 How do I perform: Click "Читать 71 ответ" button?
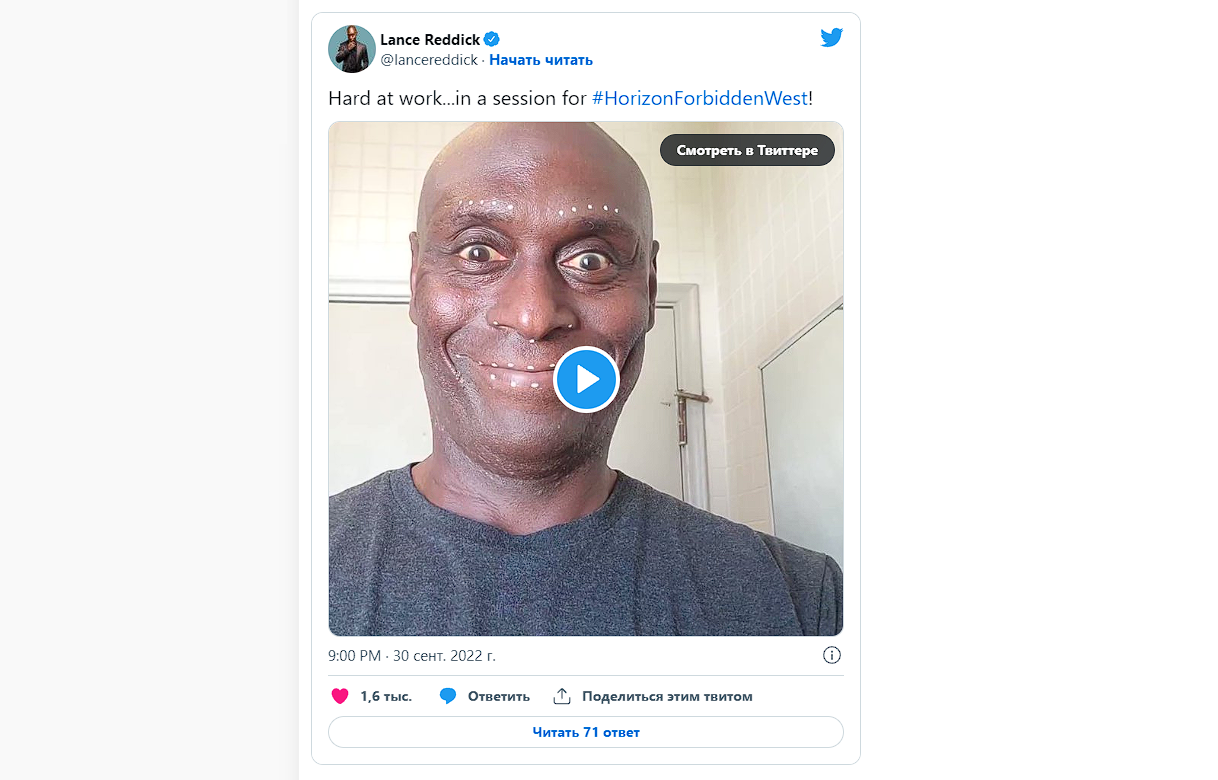(x=585, y=732)
